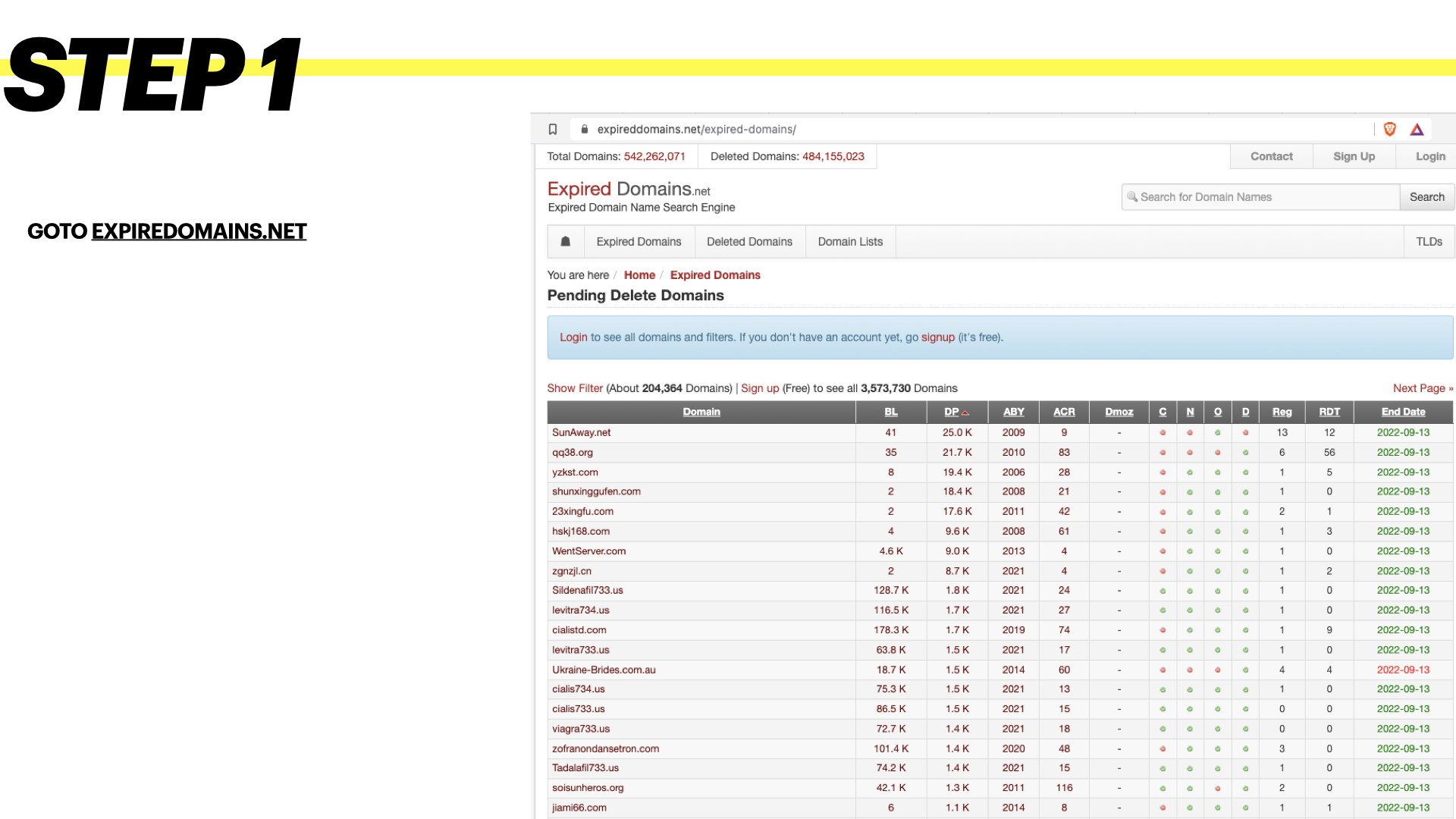Viewport: 1456px width, 819px height.
Task: Click the qq38.org D status dot
Action: [1245, 453]
